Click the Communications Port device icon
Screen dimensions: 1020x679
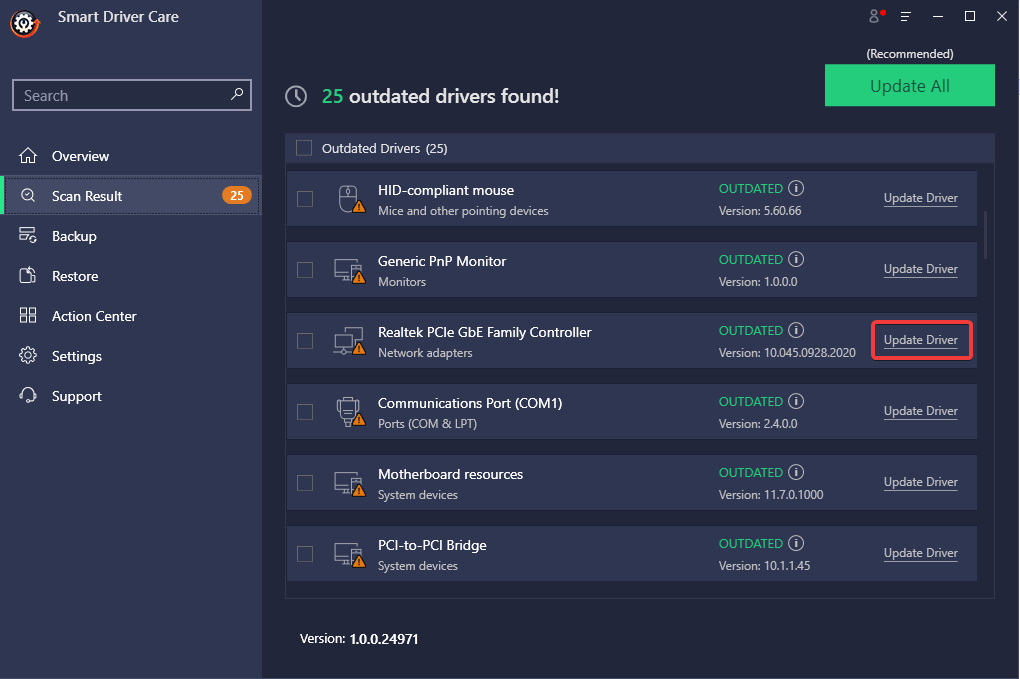point(348,411)
